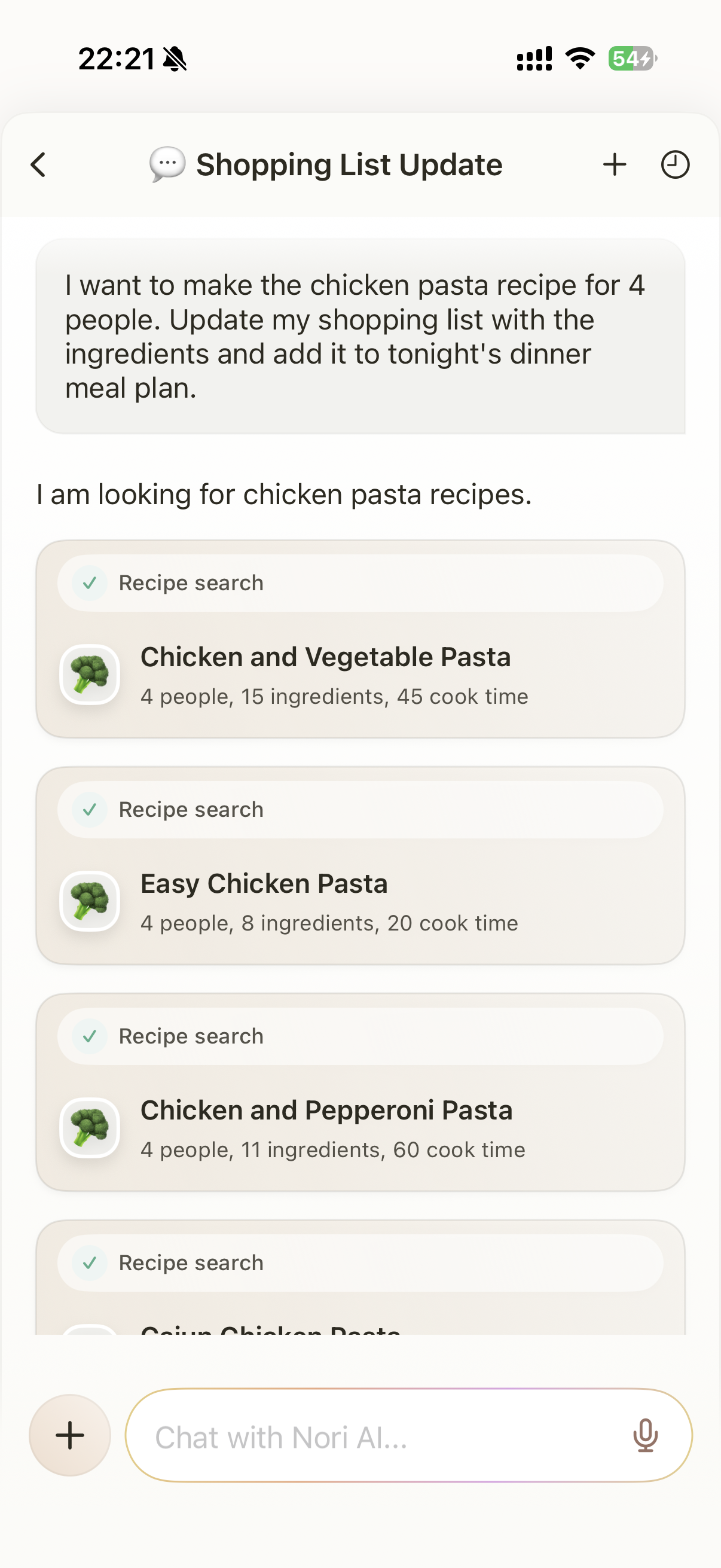The width and height of the screenshot is (721, 1568).
Task: Tap broccoli icon for Easy Chicken Pasta
Action: tap(90, 901)
